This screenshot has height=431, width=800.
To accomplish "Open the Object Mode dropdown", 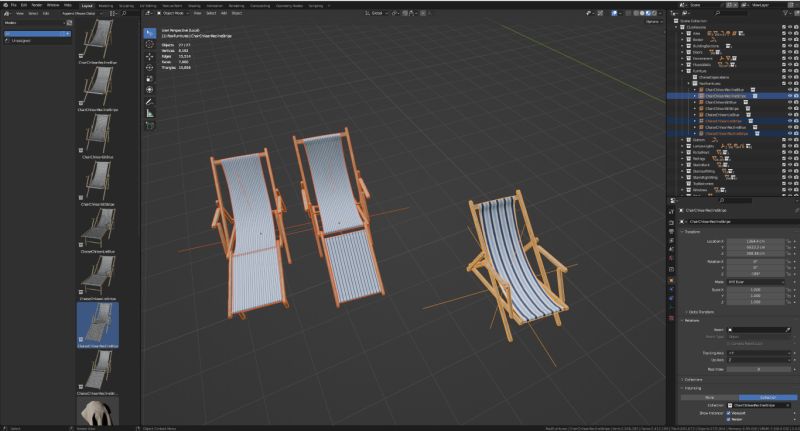I will click(172, 13).
